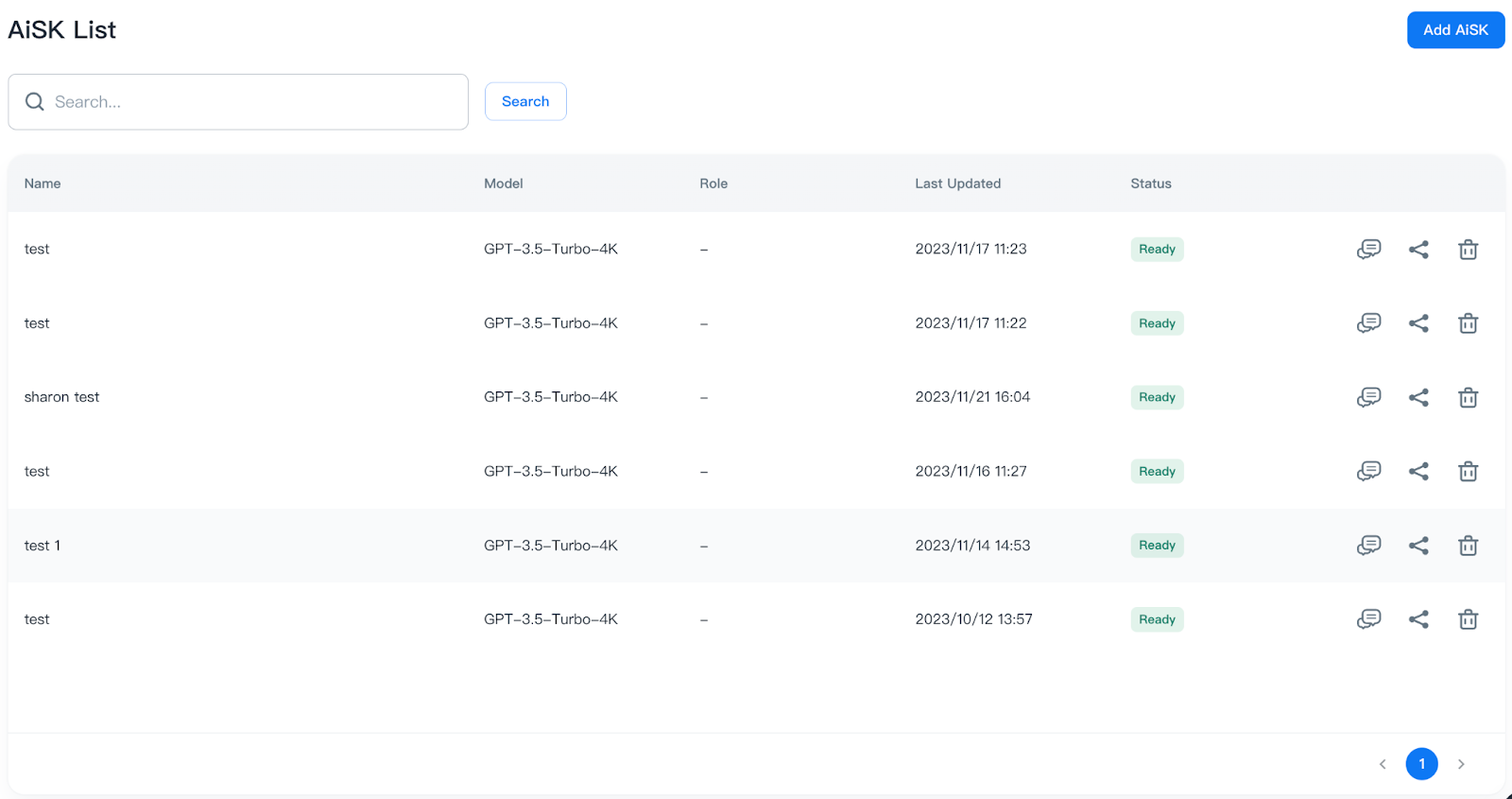Share the sharon test AiSK

(1418, 397)
